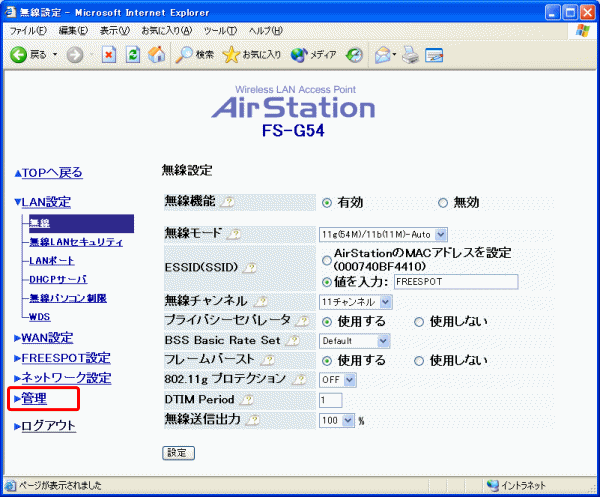Open the 無線モード dropdown
600x497 pixels.
click(383, 235)
